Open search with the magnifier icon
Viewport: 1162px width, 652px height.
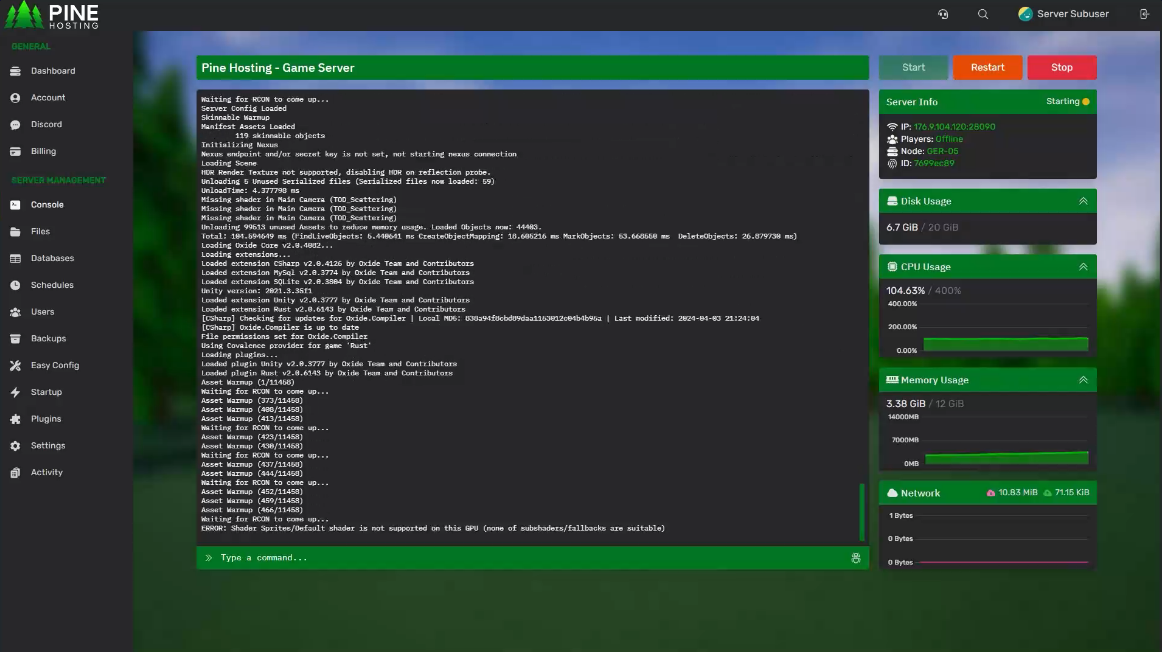click(x=983, y=14)
